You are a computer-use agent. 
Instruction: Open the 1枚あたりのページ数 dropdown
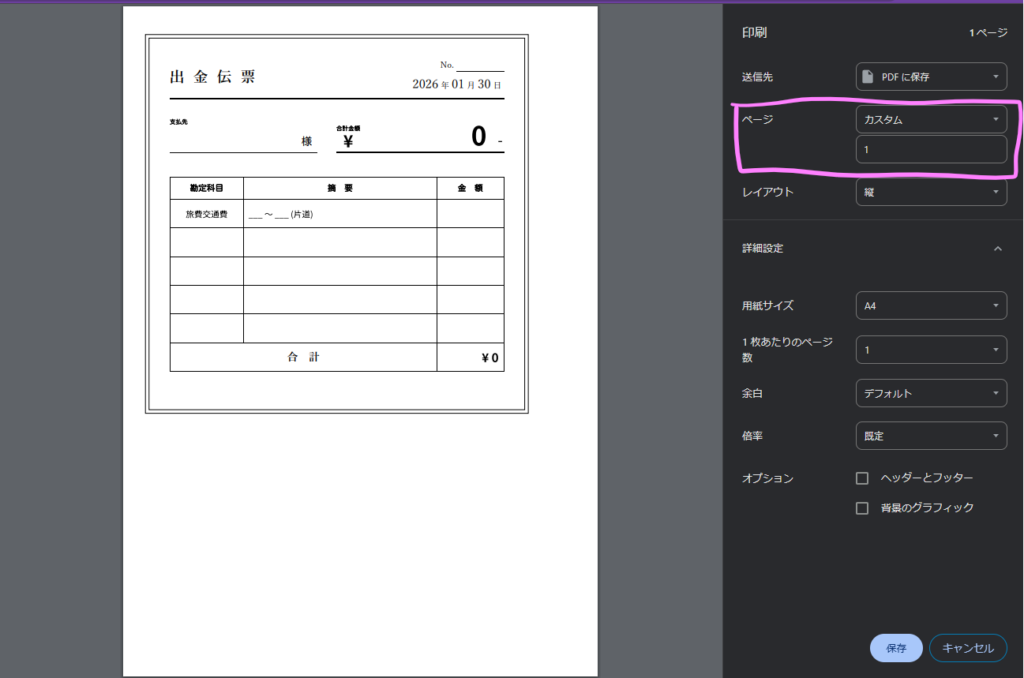click(x=931, y=350)
